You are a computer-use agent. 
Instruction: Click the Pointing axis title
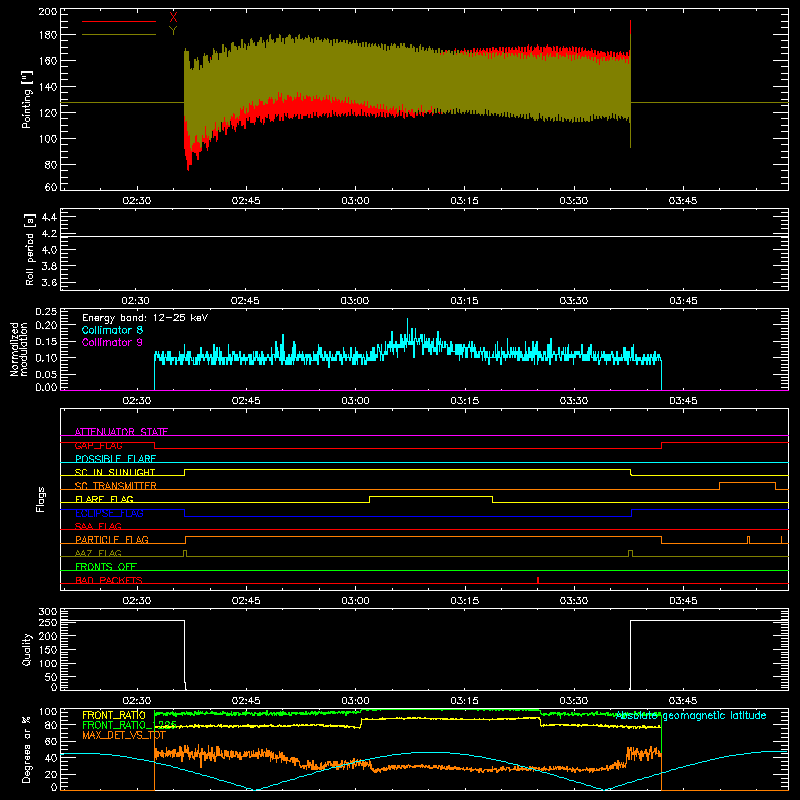pyautogui.click(x=27, y=99)
